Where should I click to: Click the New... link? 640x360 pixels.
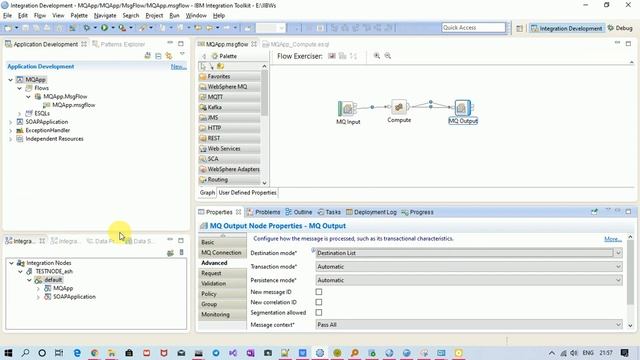(178, 67)
